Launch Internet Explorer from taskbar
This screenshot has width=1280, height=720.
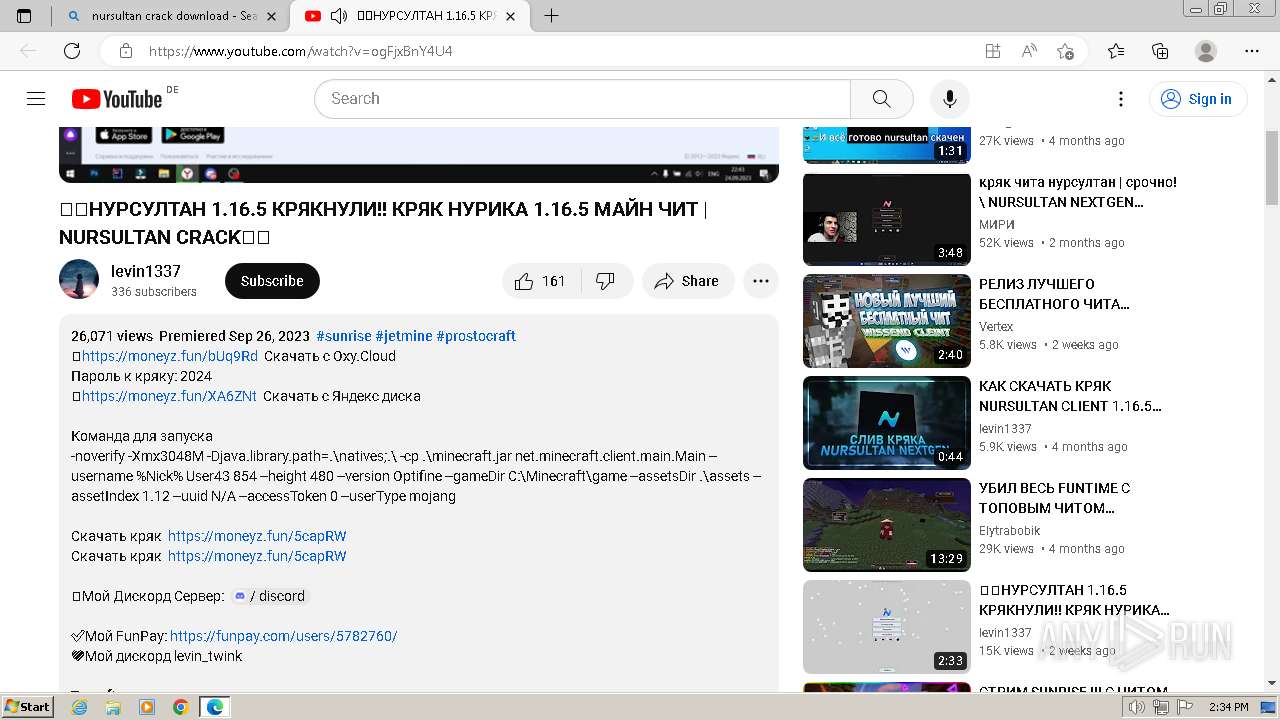point(80,707)
